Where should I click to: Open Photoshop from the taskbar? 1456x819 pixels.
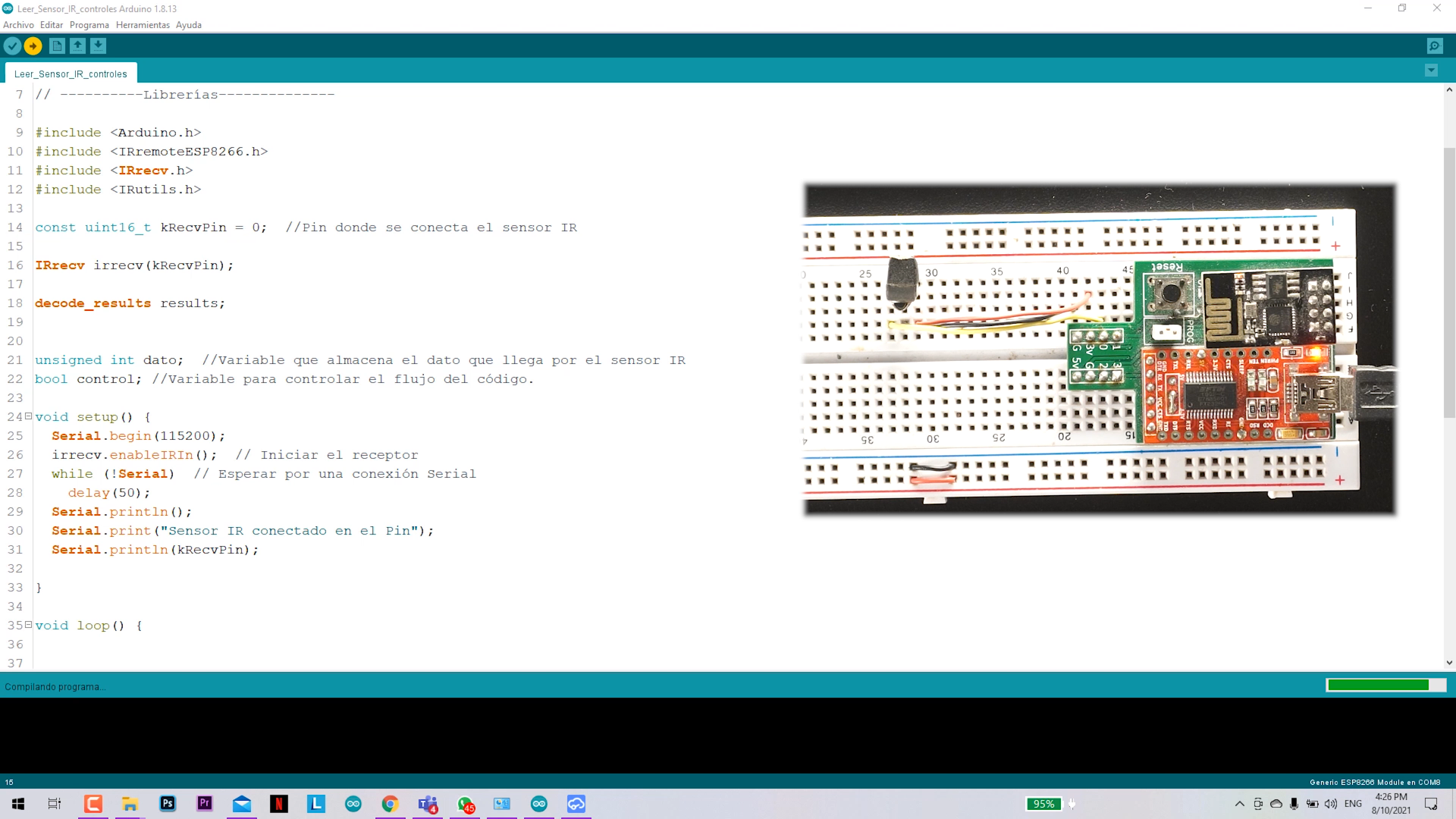(x=168, y=804)
